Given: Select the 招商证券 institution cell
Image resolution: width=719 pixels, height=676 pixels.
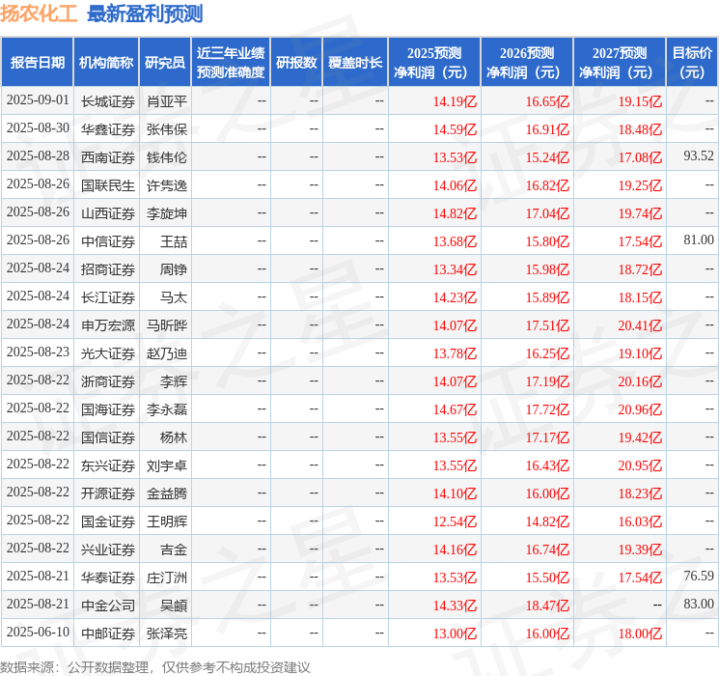Looking at the screenshot, I should (108, 269).
